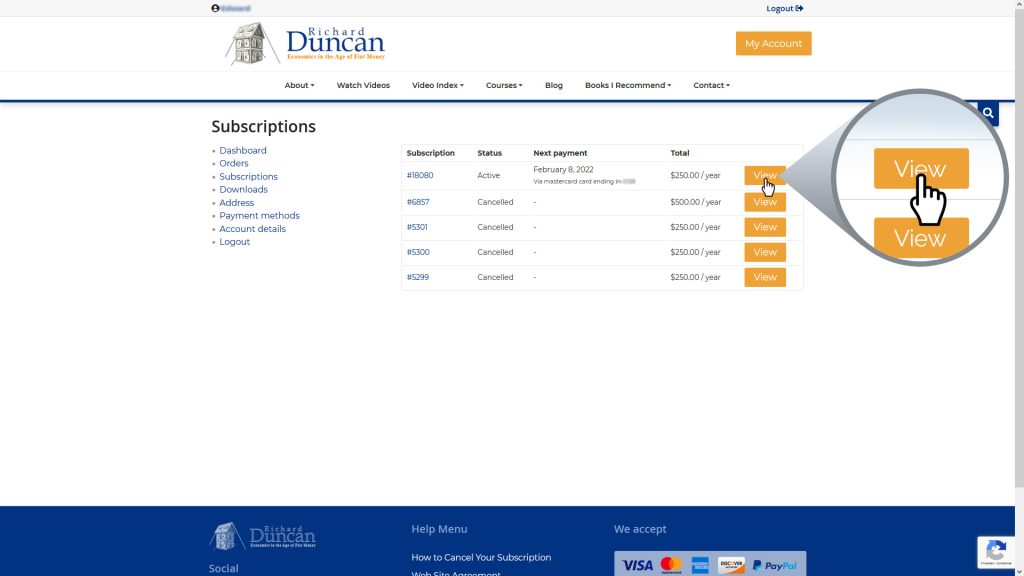Open subscription link #5301
The image size is (1024, 576).
point(417,227)
